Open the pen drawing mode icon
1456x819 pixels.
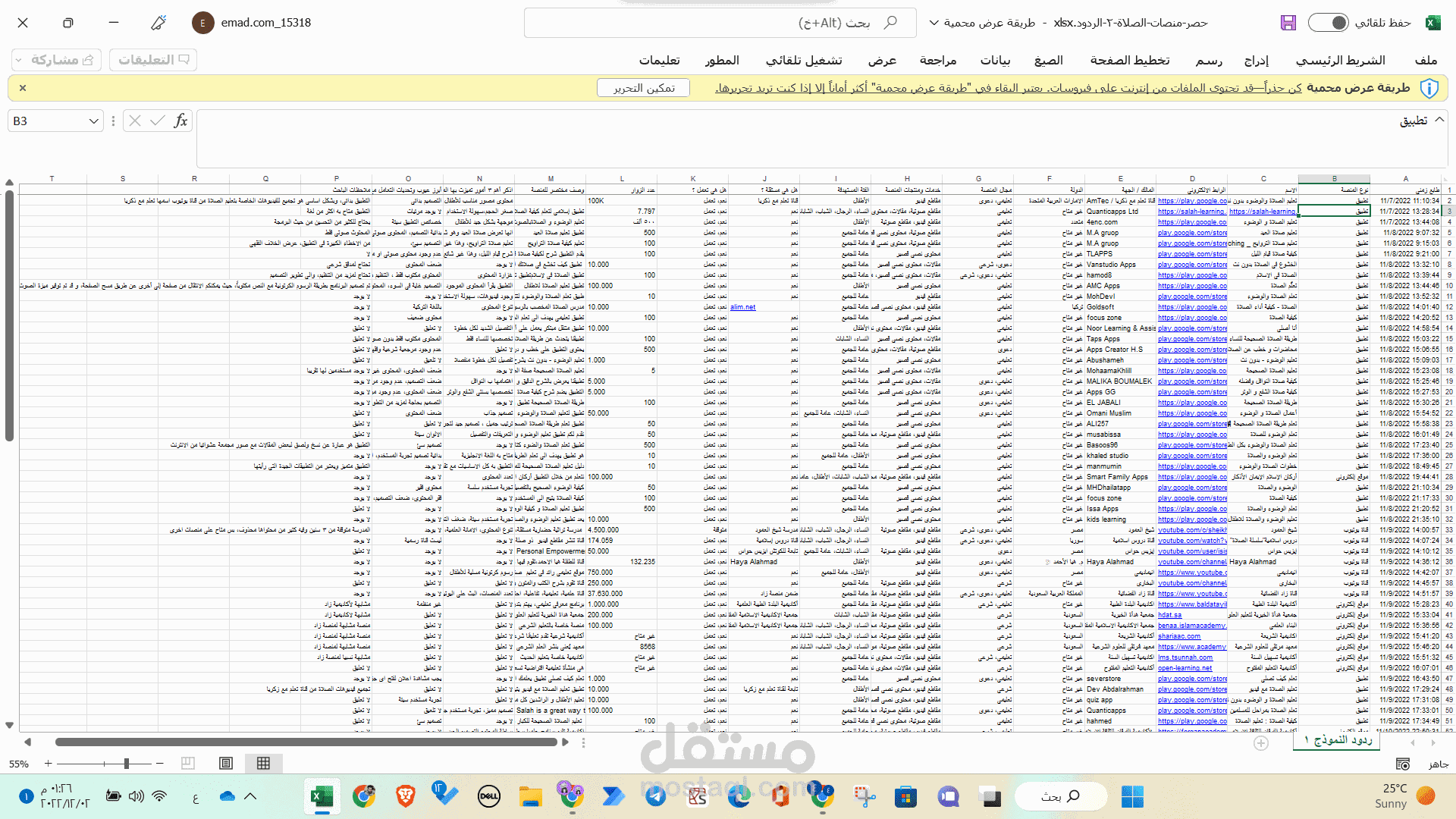click(x=158, y=23)
